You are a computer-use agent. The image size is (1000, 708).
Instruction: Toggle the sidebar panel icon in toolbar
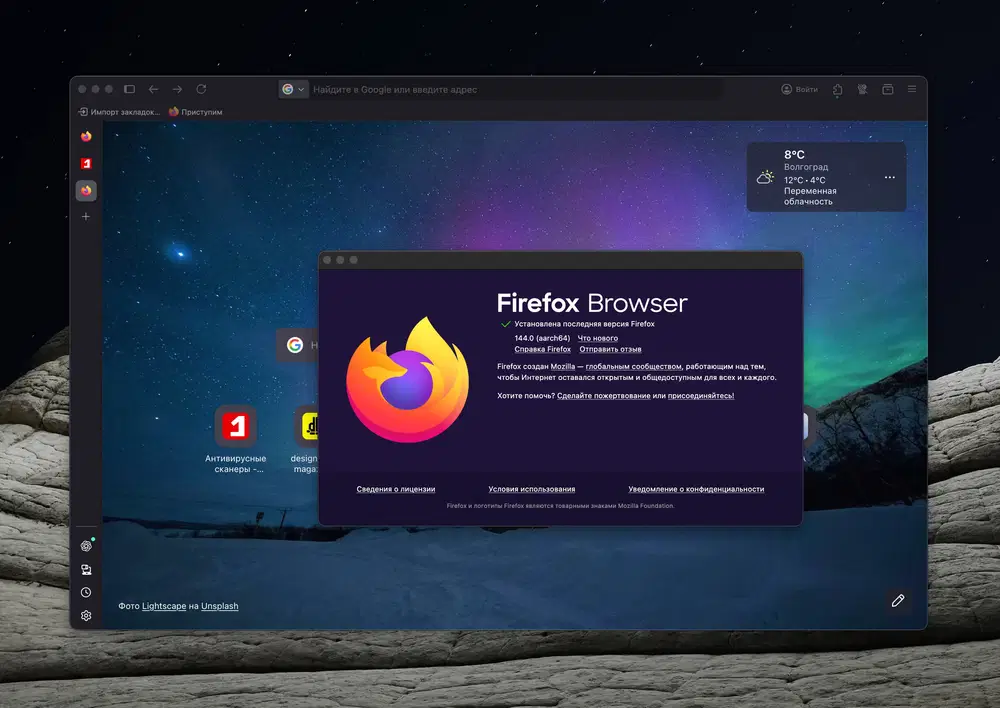point(129,89)
